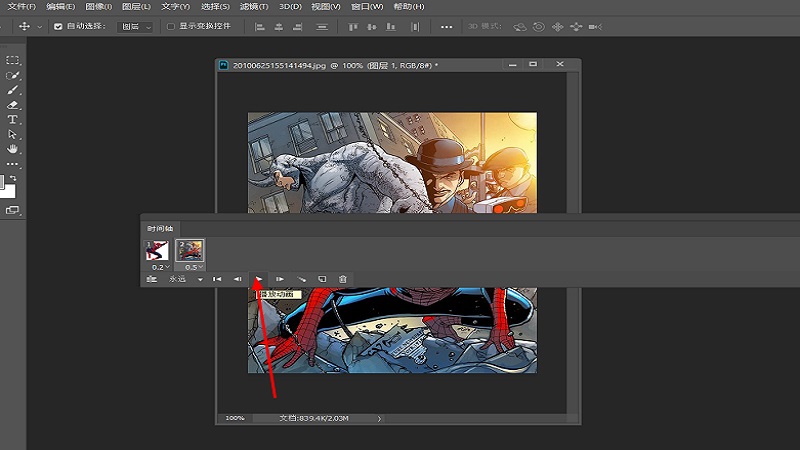Align top edges in options bar
Viewport: 800px width, 450px height.
pos(353,27)
